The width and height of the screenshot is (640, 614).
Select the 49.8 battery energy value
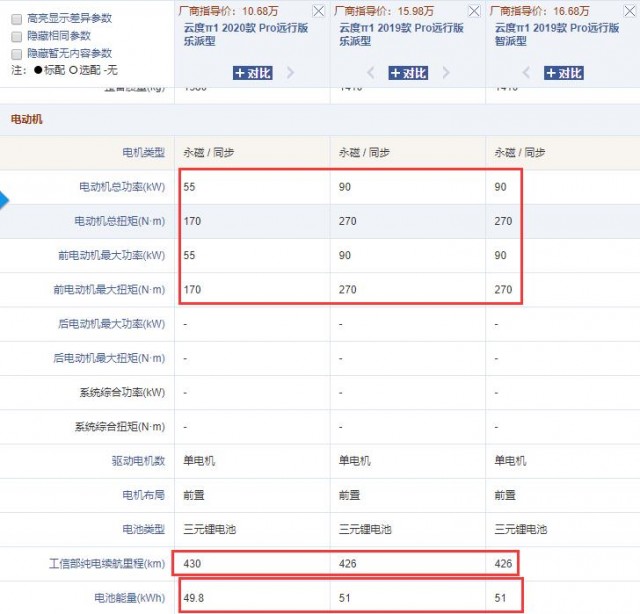tap(193, 598)
